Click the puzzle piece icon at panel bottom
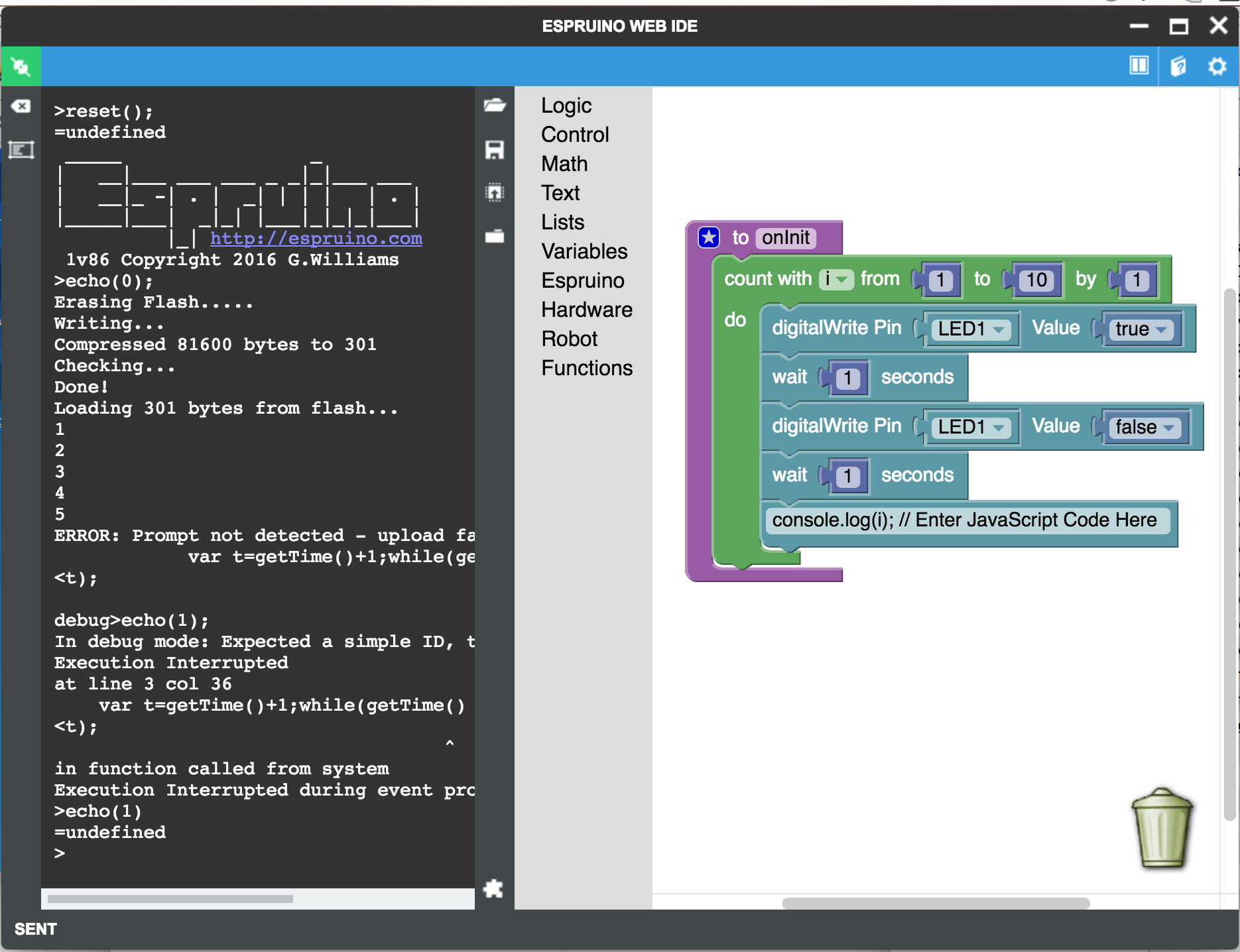Screen dimensions: 1240x952 [493, 888]
